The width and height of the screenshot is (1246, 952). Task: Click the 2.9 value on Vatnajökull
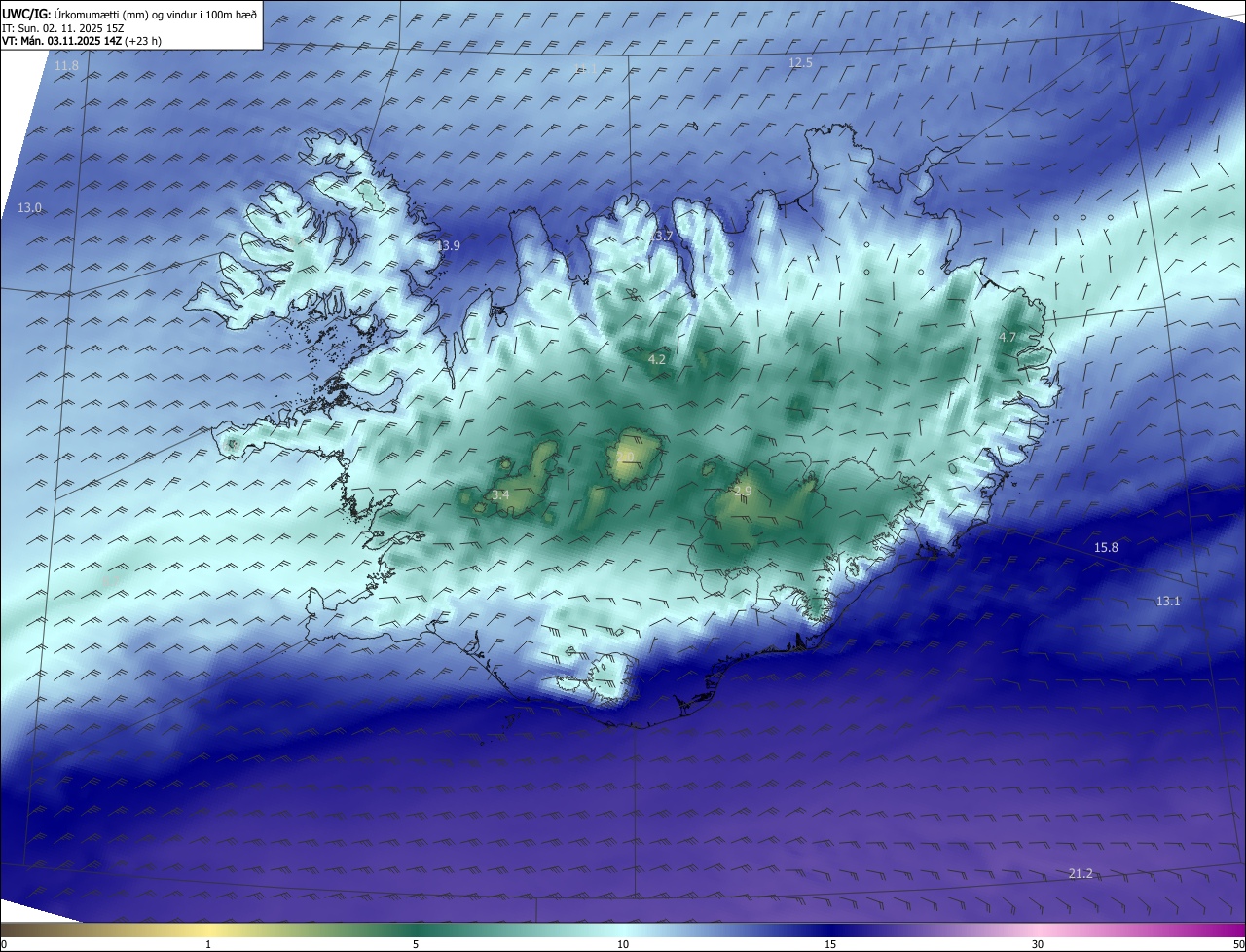(744, 491)
